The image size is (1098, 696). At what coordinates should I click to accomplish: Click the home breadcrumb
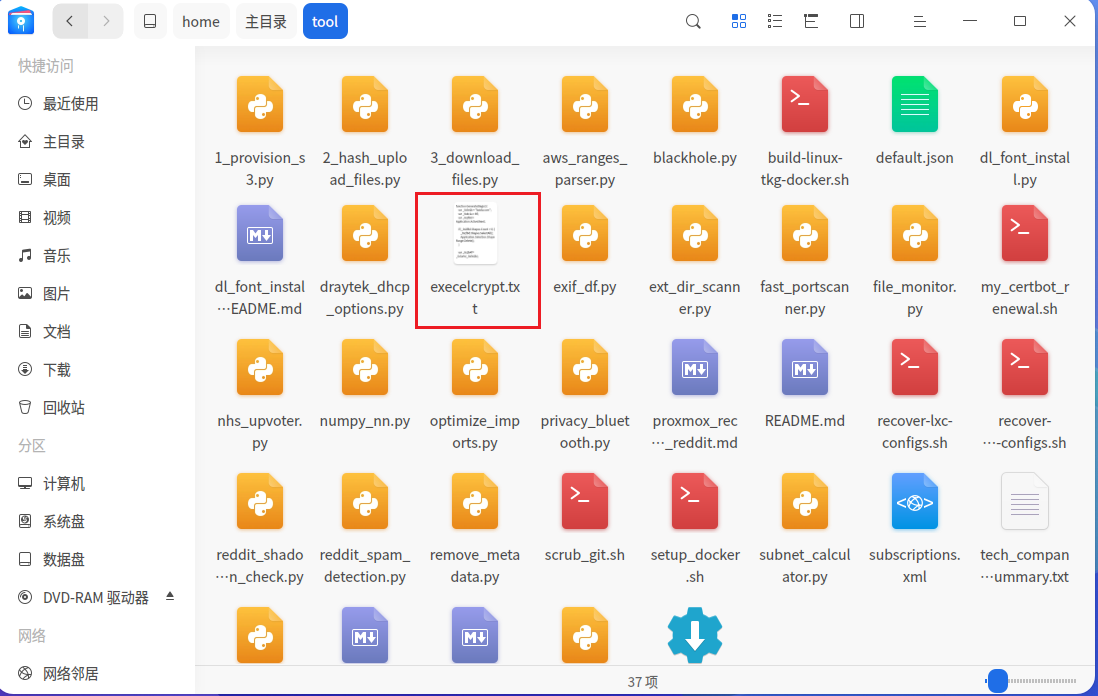pyautogui.click(x=201, y=21)
